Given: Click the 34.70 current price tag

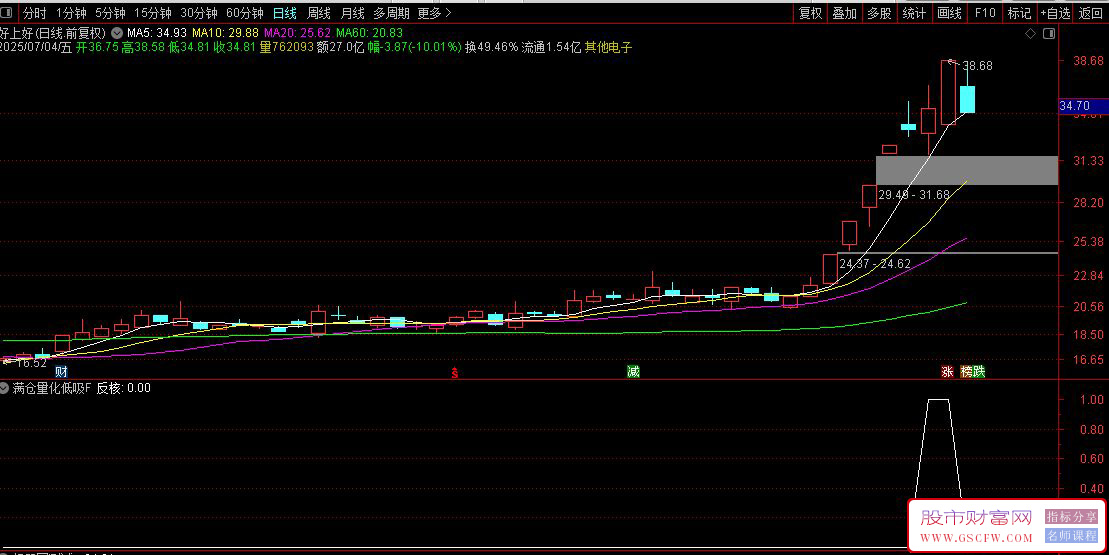Looking at the screenshot, I should (1083, 106).
